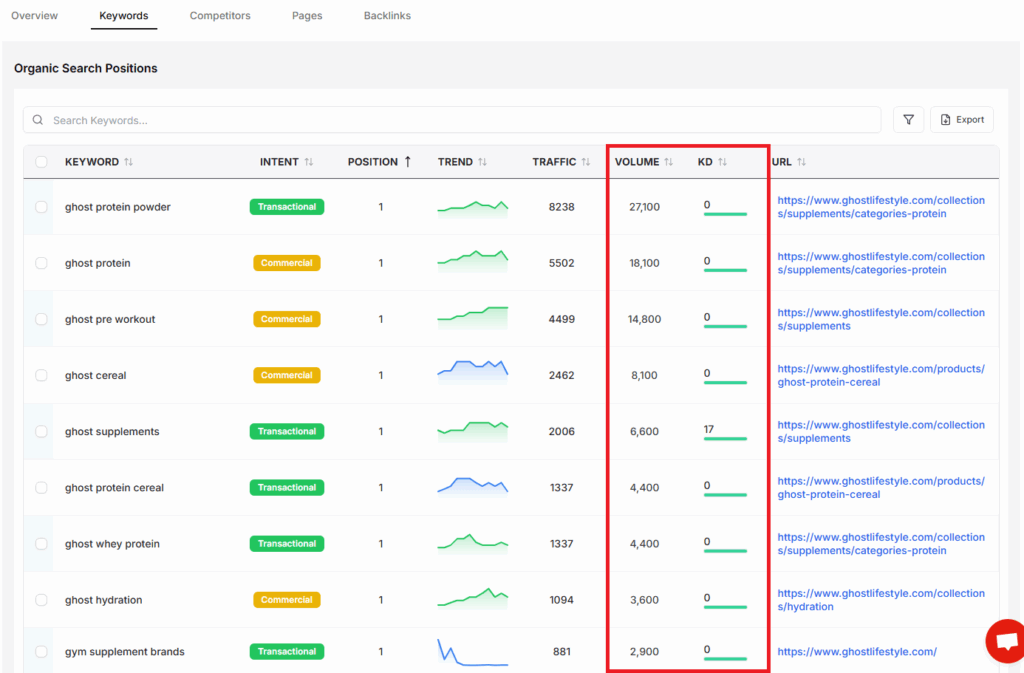Sort by the INTENT column sort icon

coord(309,161)
